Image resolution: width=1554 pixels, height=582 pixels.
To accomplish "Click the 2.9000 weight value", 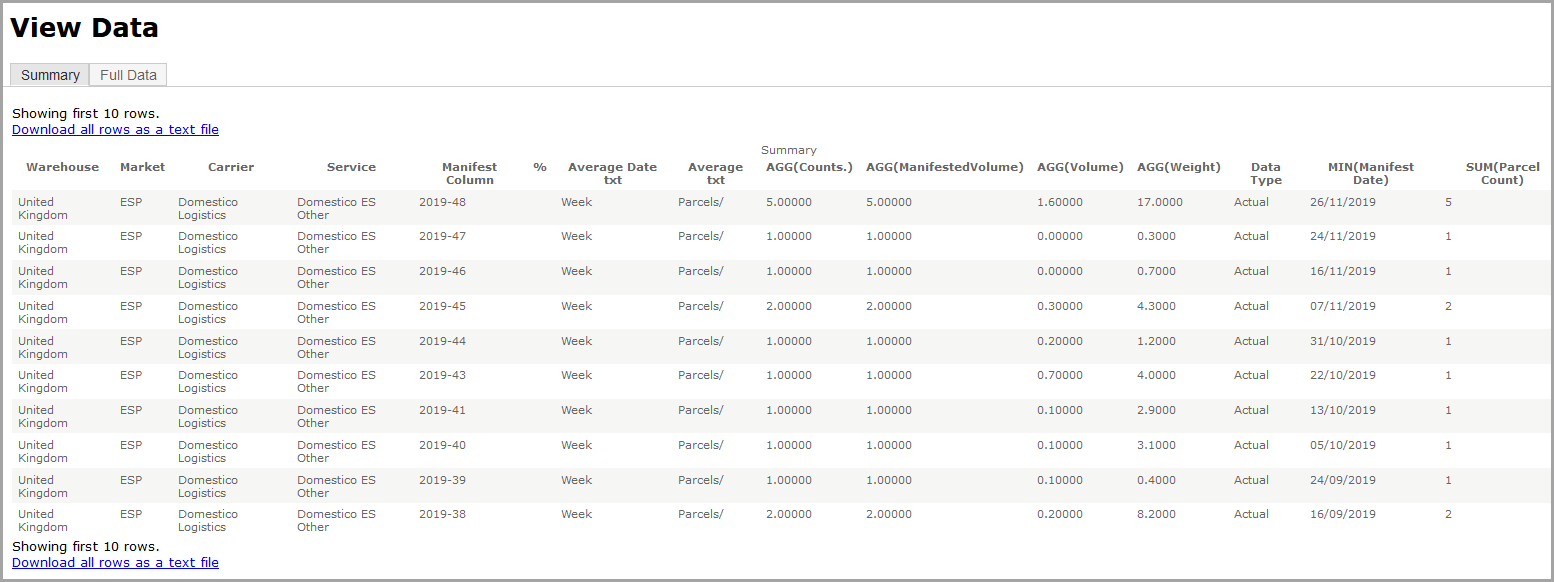I will pyautogui.click(x=1157, y=410).
